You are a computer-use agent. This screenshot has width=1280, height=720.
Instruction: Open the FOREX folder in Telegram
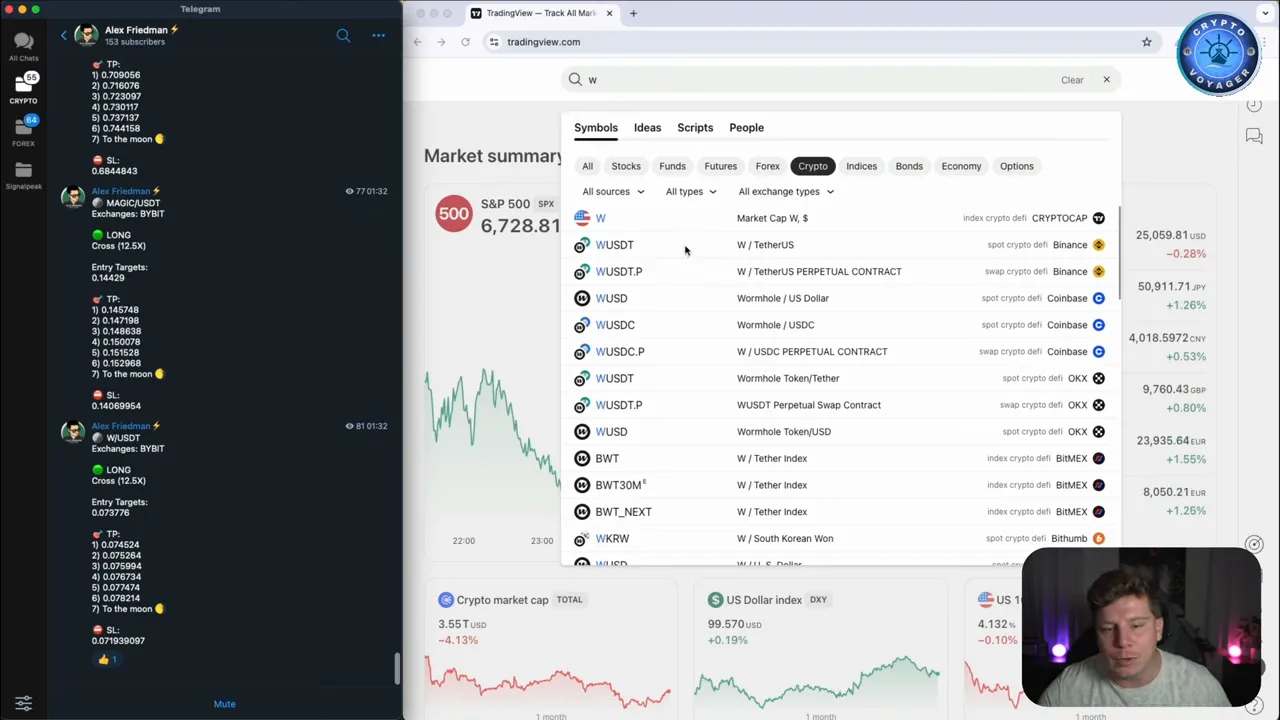[x=23, y=130]
